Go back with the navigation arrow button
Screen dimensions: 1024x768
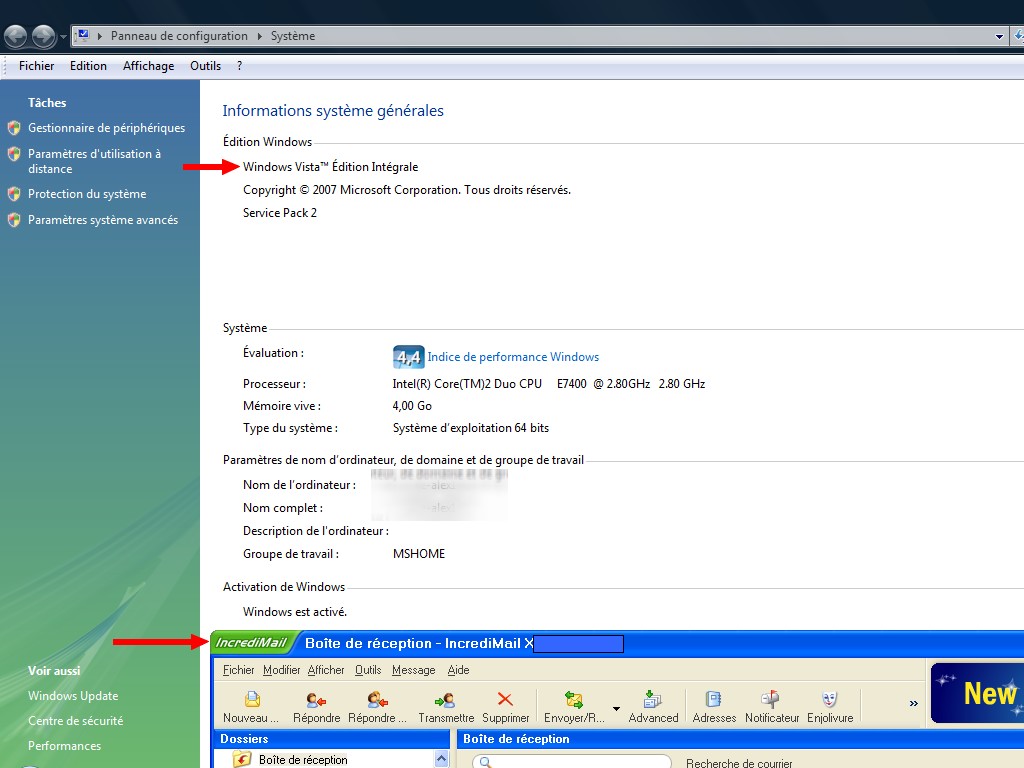16,37
